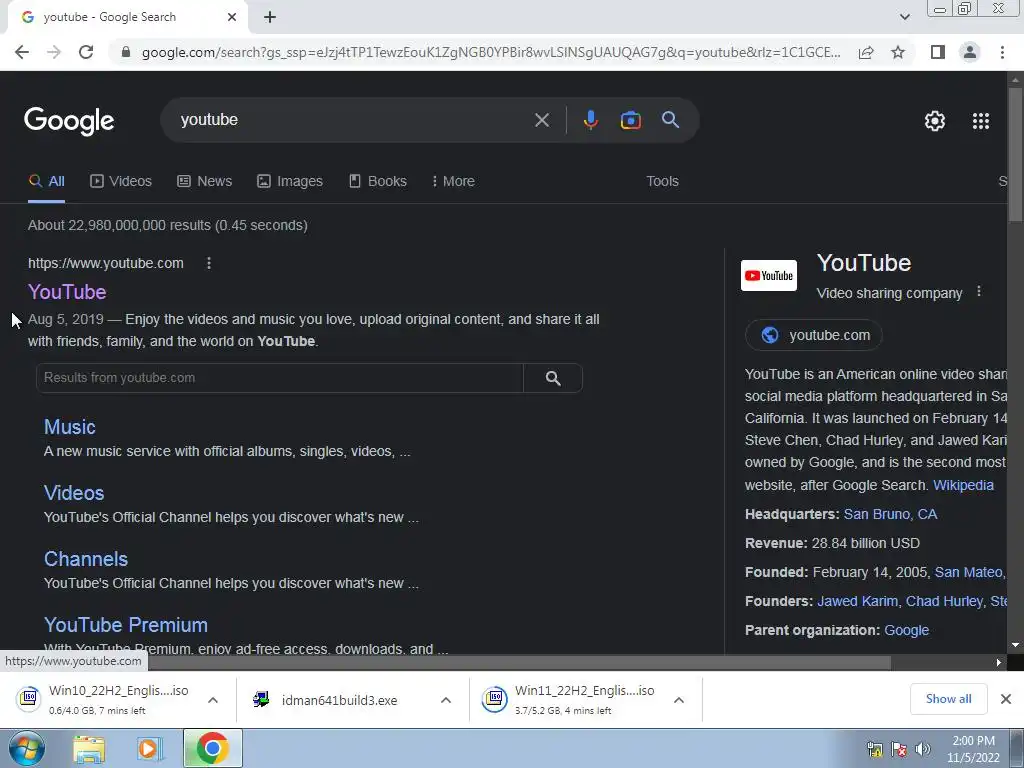The height and width of the screenshot is (768, 1024).
Task: Clear the search box with X icon
Action: pyautogui.click(x=541, y=120)
